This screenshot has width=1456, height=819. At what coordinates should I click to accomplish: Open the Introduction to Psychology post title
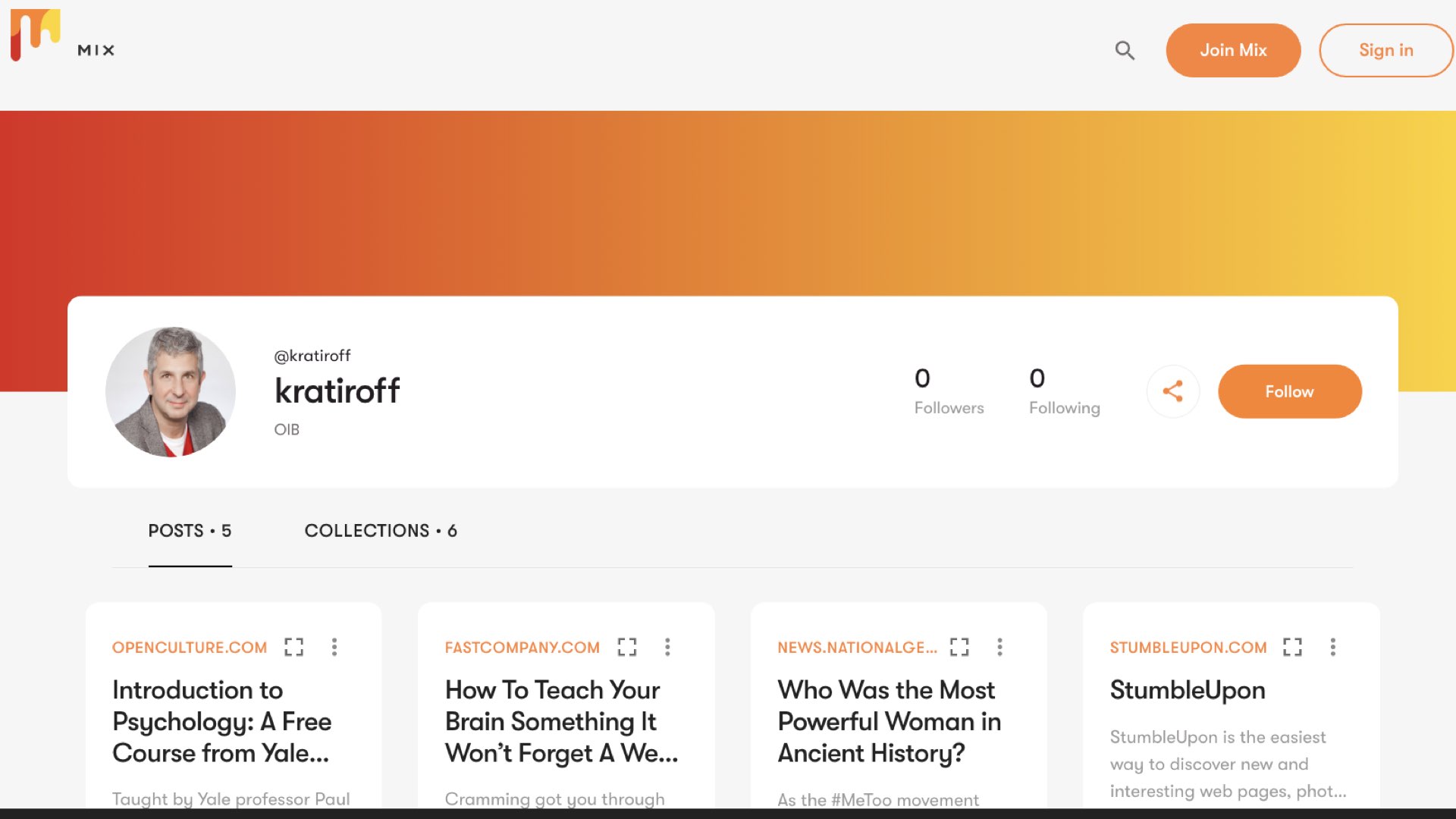pyautogui.click(x=222, y=722)
